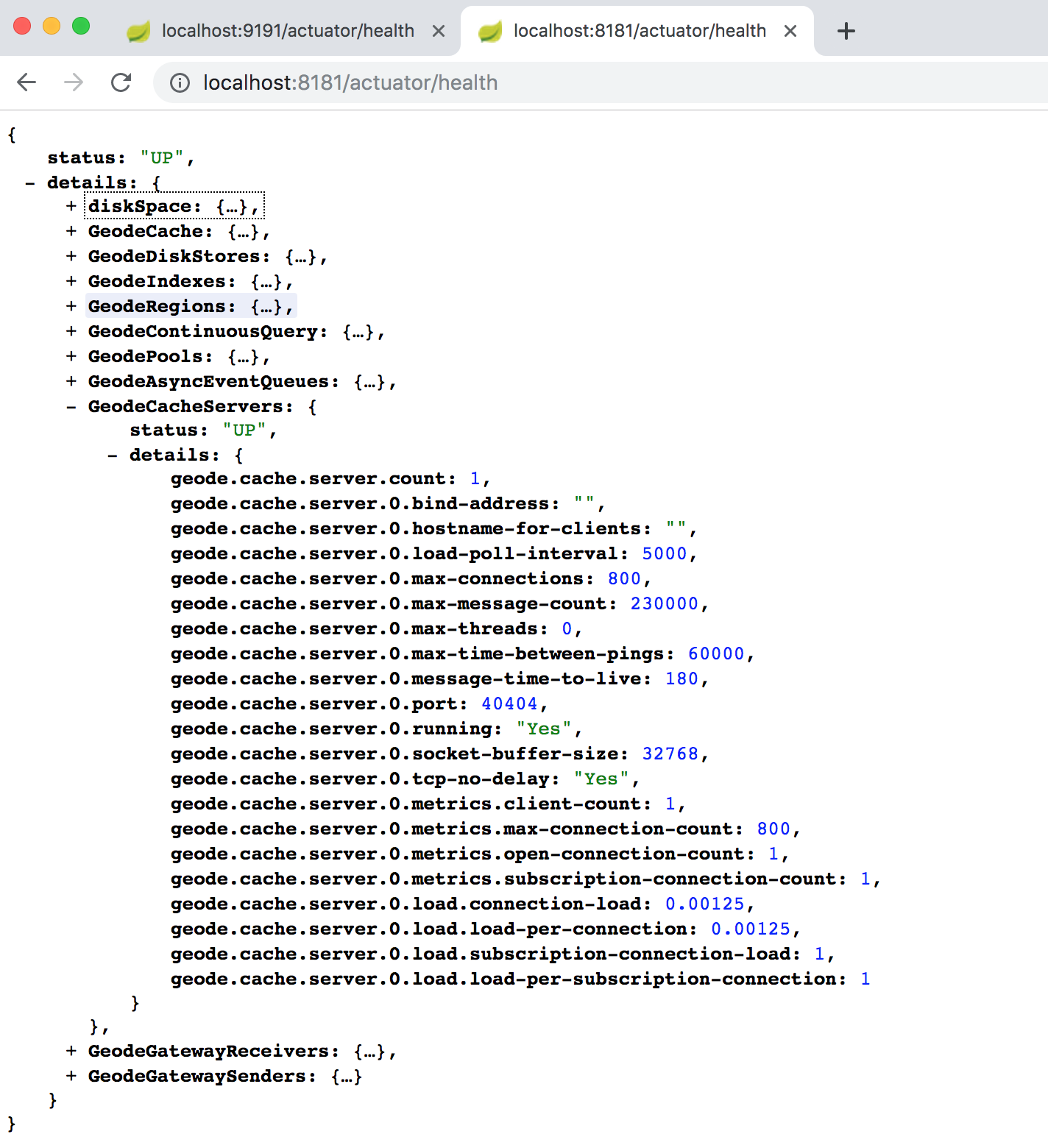The width and height of the screenshot is (1048, 1148).
Task: Expand the diskSpace node
Action: click(71, 207)
